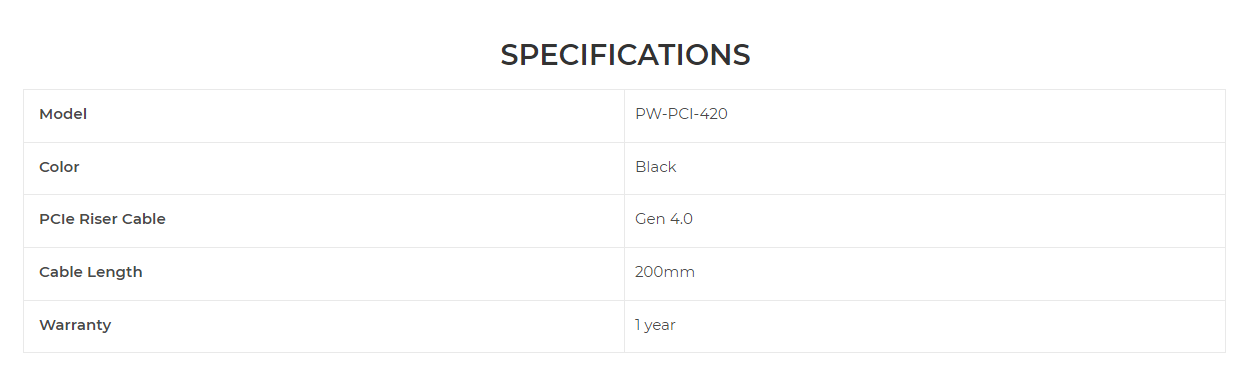Click the 420 digits in the model number
This screenshot has width=1254, height=382.
tap(714, 114)
